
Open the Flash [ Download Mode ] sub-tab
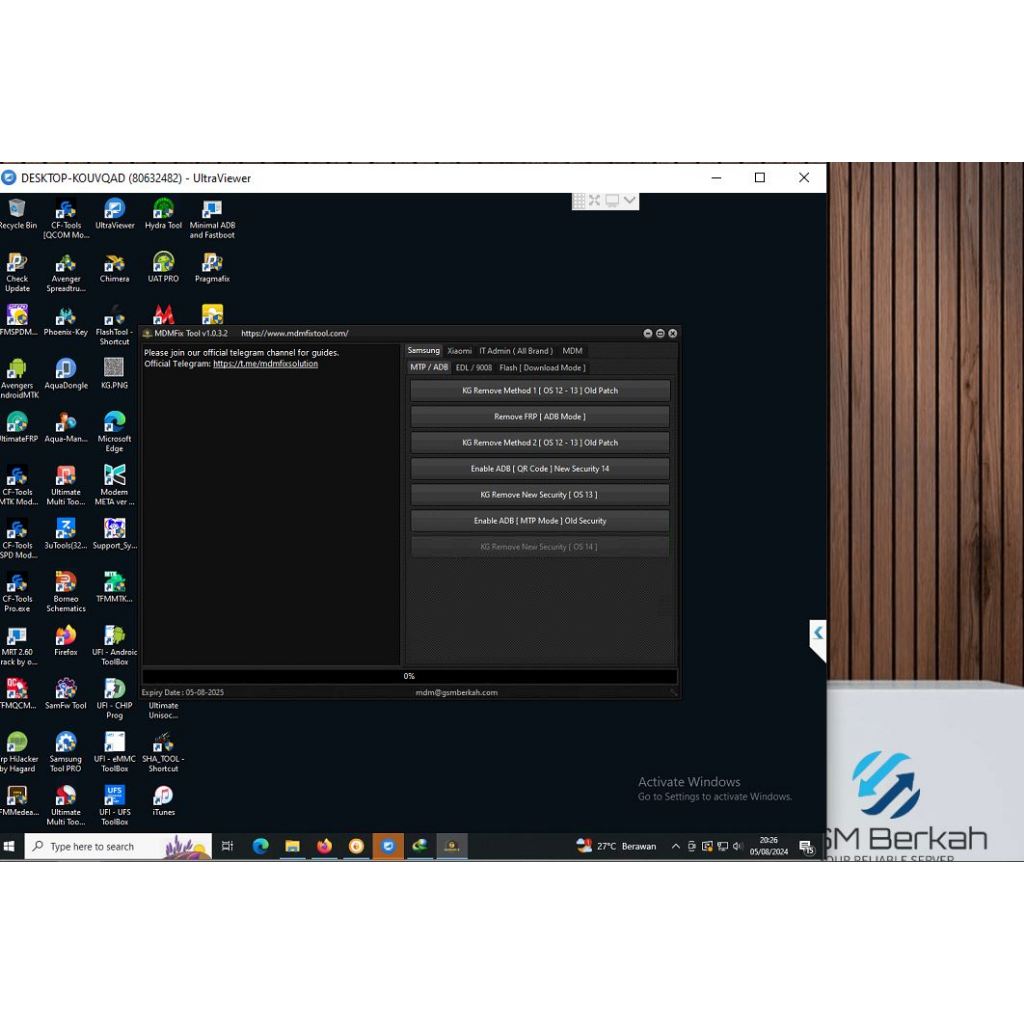pyautogui.click(x=542, y=368)
